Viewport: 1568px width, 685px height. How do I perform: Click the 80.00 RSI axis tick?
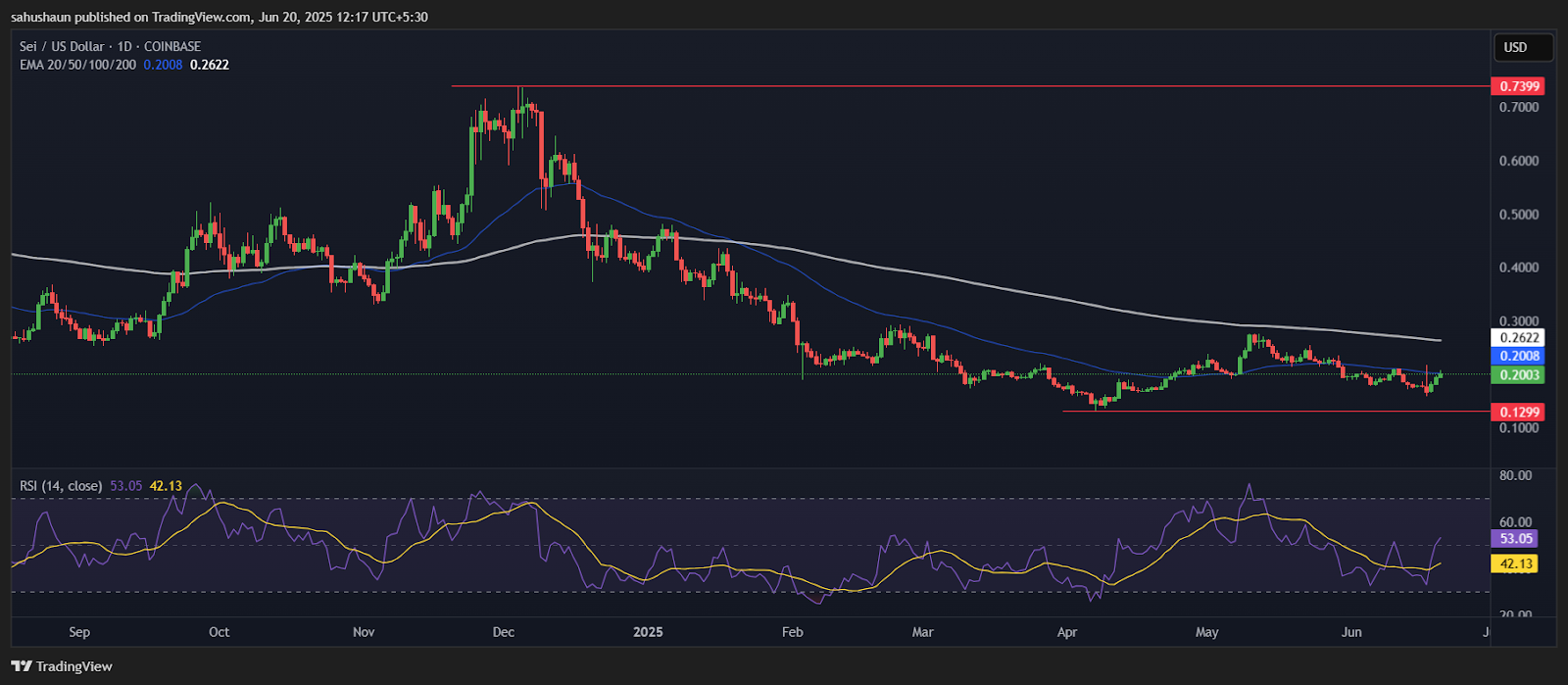coord(1515,475)
